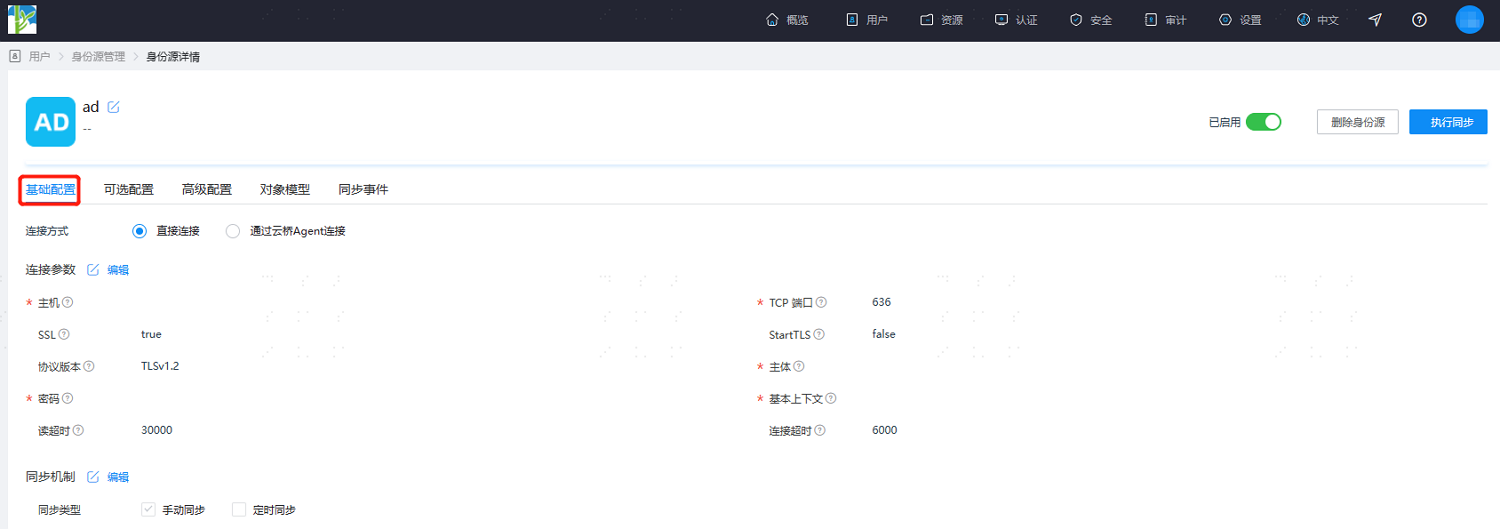This screenshot has width=1500, height=529.
Task: Switch to the 基础配置 tab
Action: click(x=50, y=189)
